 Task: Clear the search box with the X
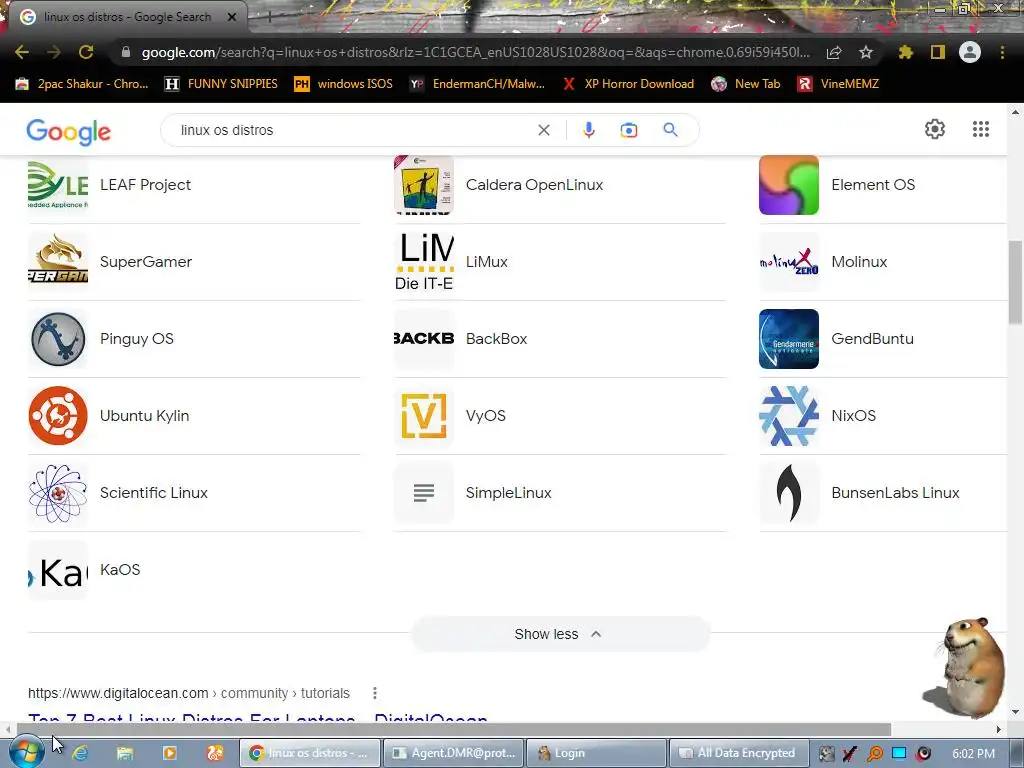click(x=543, y=130)
